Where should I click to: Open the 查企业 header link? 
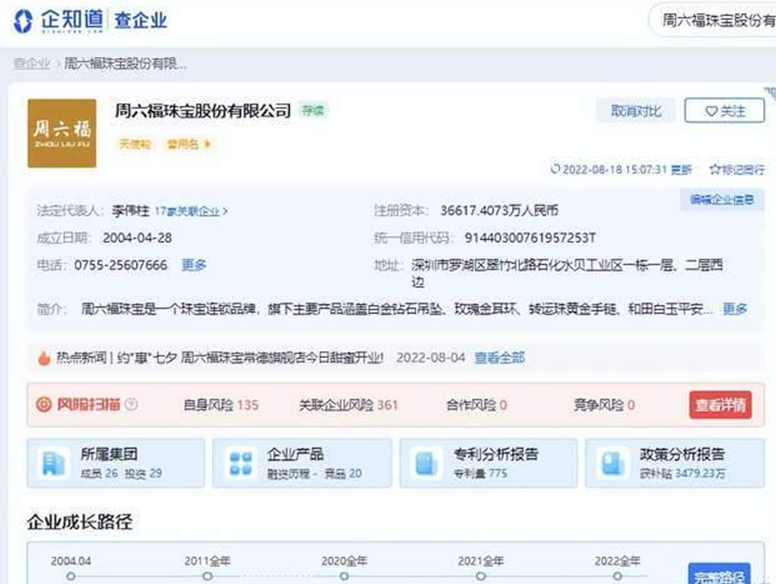[141, 21]
